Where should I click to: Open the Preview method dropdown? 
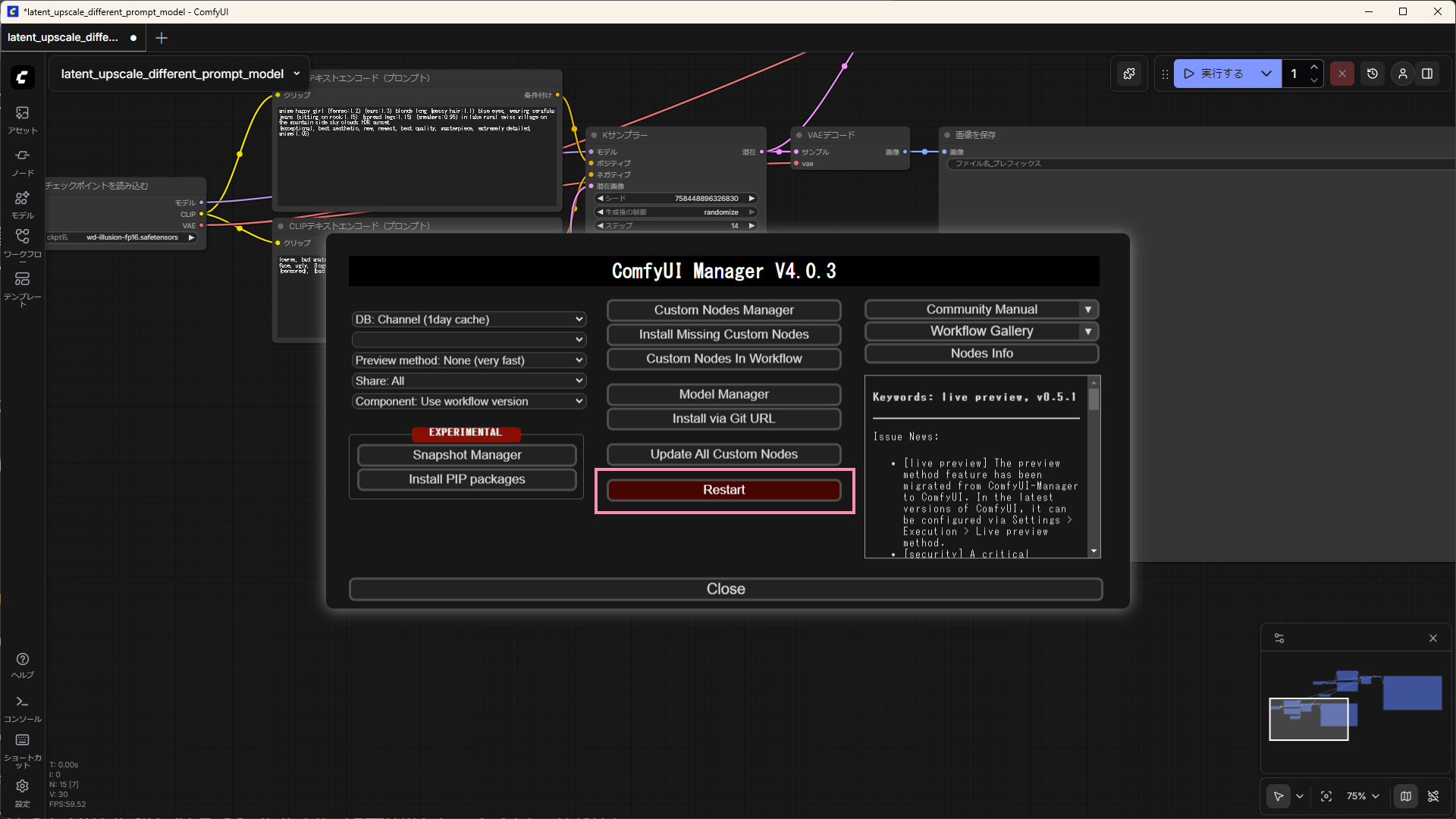point(469,360)
